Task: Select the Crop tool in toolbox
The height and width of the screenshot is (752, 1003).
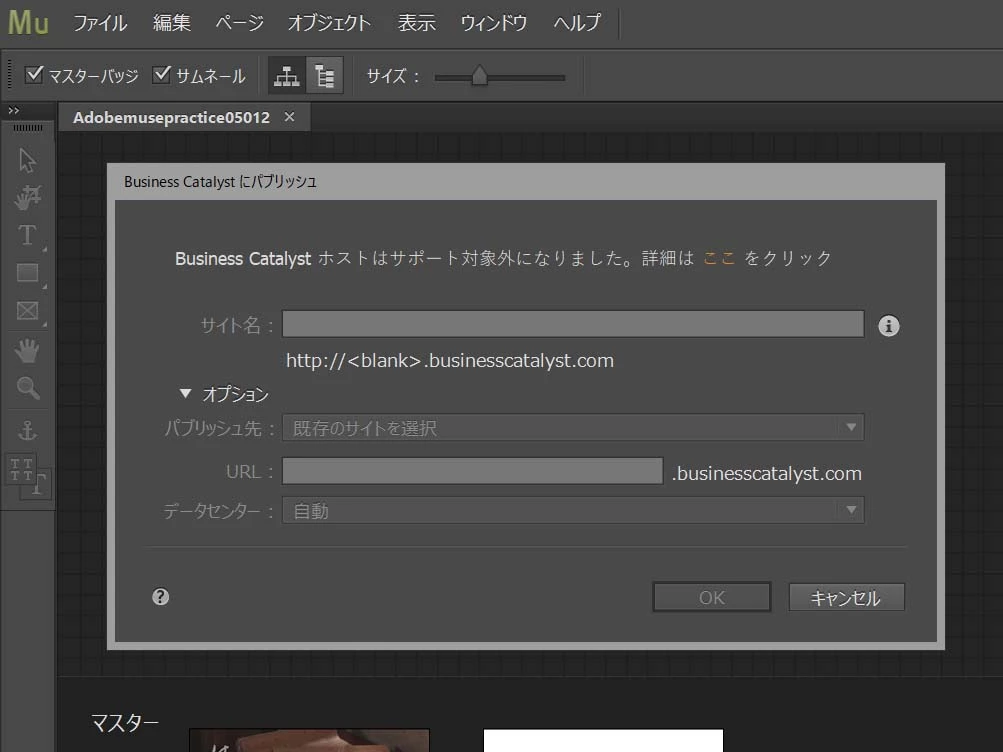Action: [x=27, y=197]
